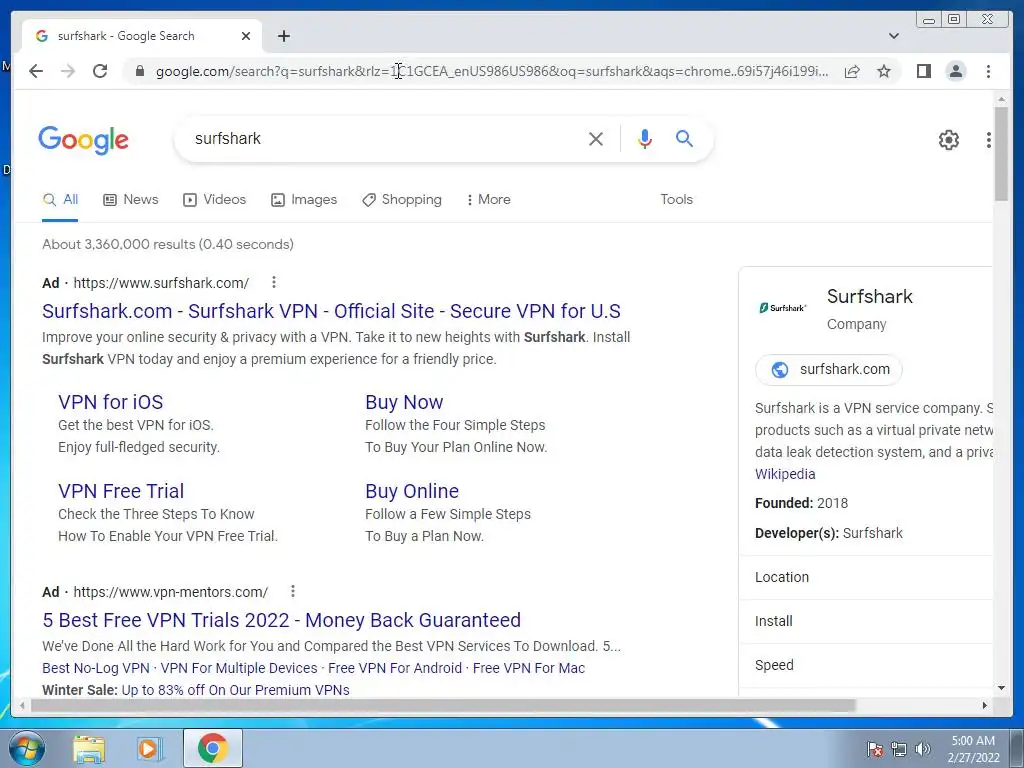Open VPN For Multiple Devices link
This screenshot has width=1024, height=768.
239,668
